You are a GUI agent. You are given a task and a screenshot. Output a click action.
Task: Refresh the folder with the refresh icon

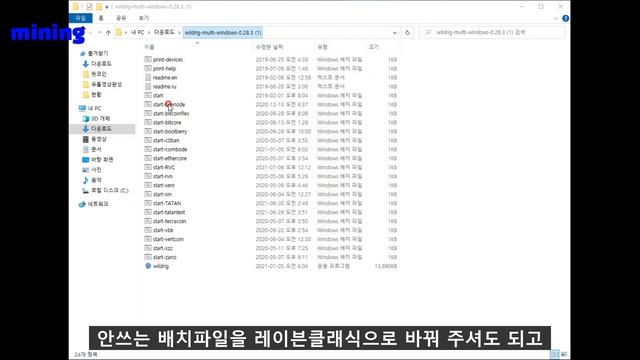click(x=407, y=32)
